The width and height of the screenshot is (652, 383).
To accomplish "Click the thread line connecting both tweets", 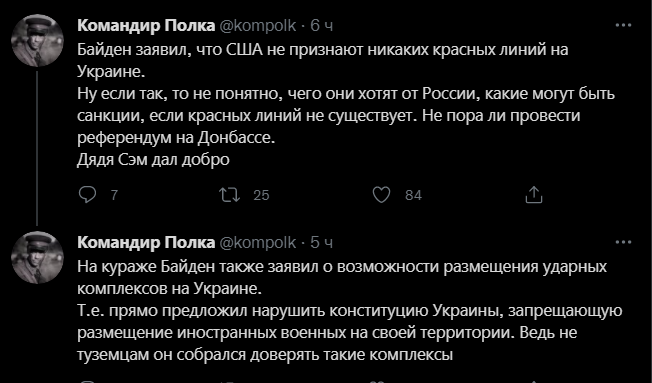I will 37,148.
